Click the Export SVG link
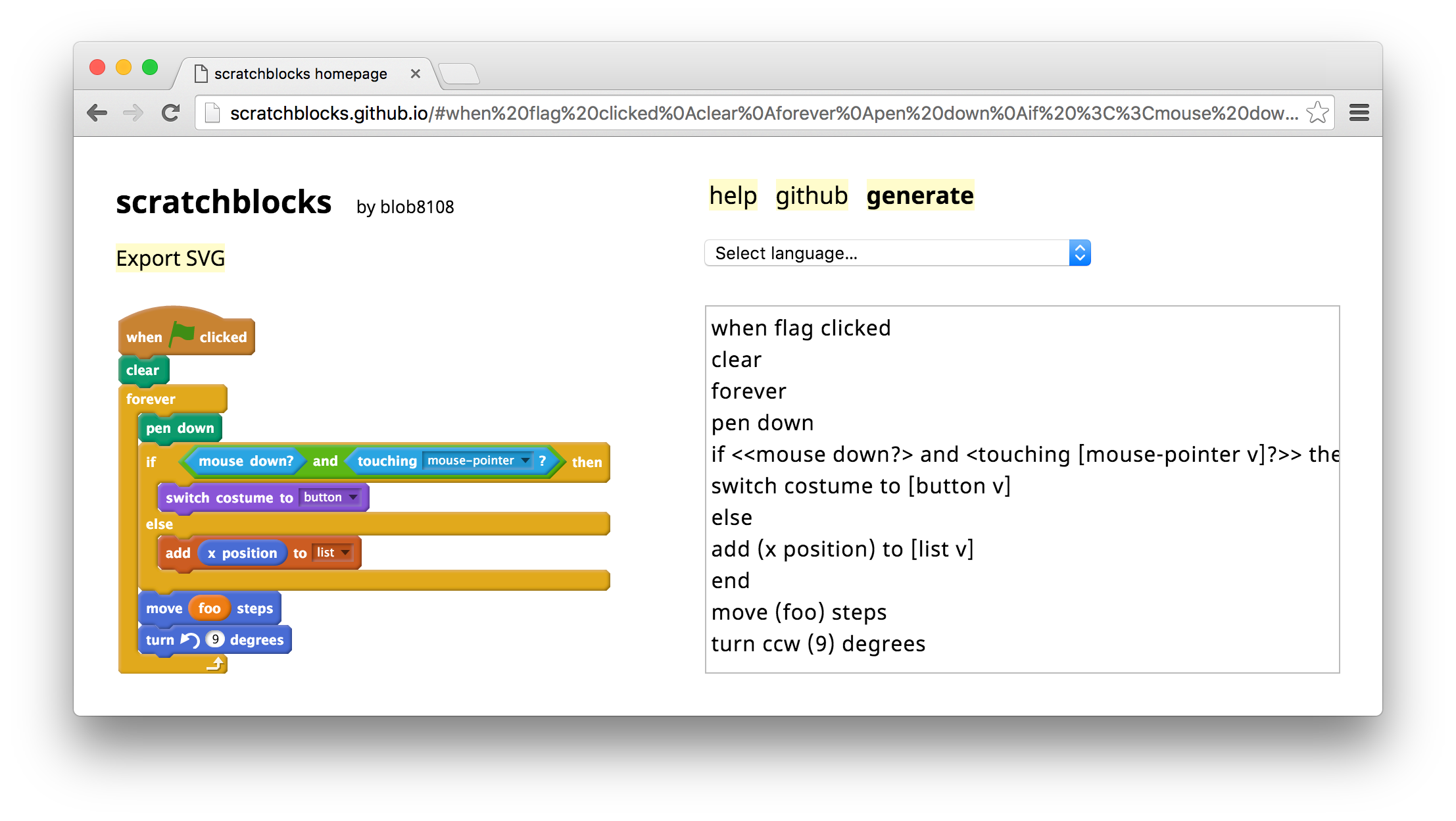This screenshot has height=821, width=1456. (170, 259)
